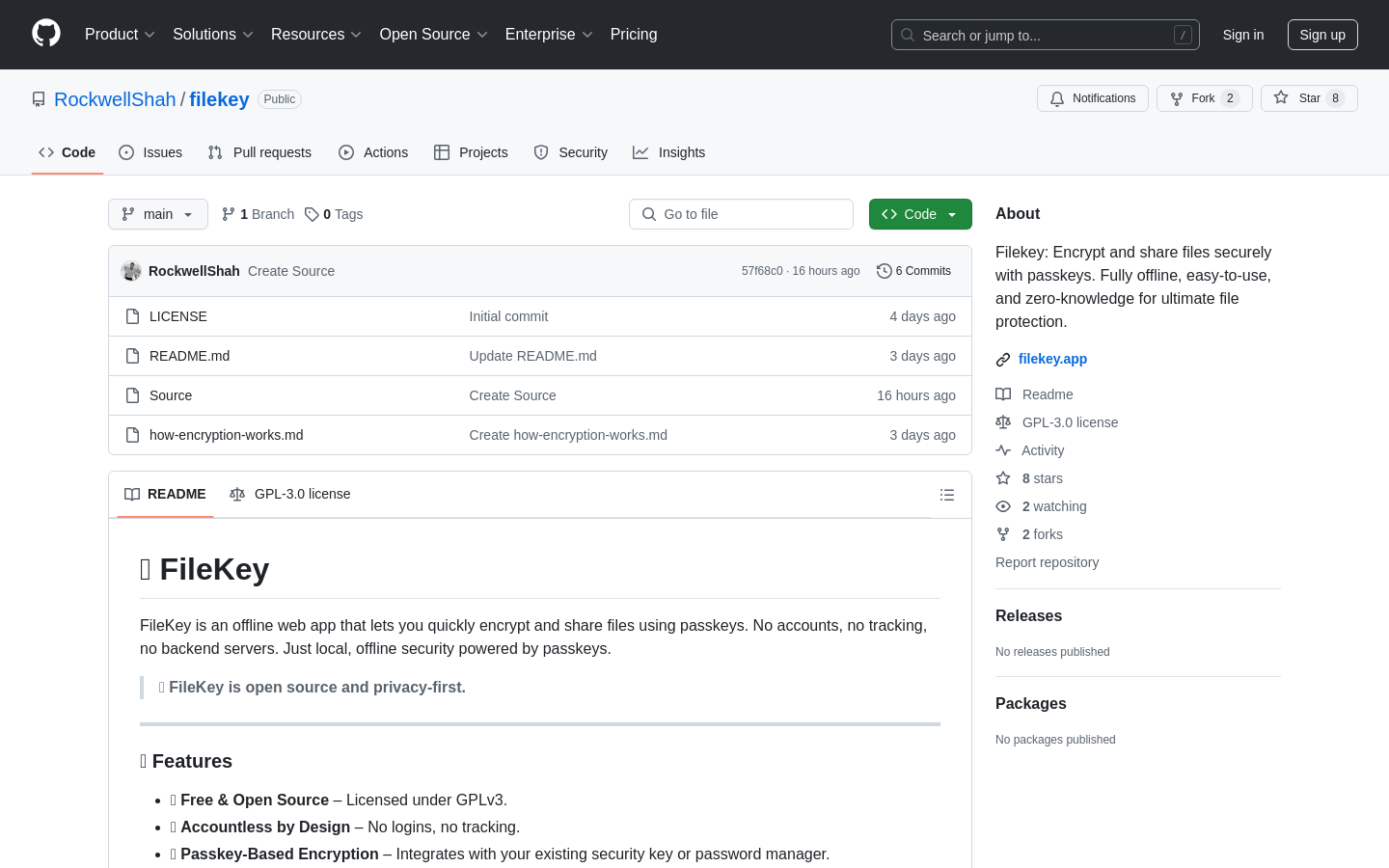1389x868 pixels.
Task: Open the green Code dropdown button
Action: pyautogui.click(x=920, y=214)
